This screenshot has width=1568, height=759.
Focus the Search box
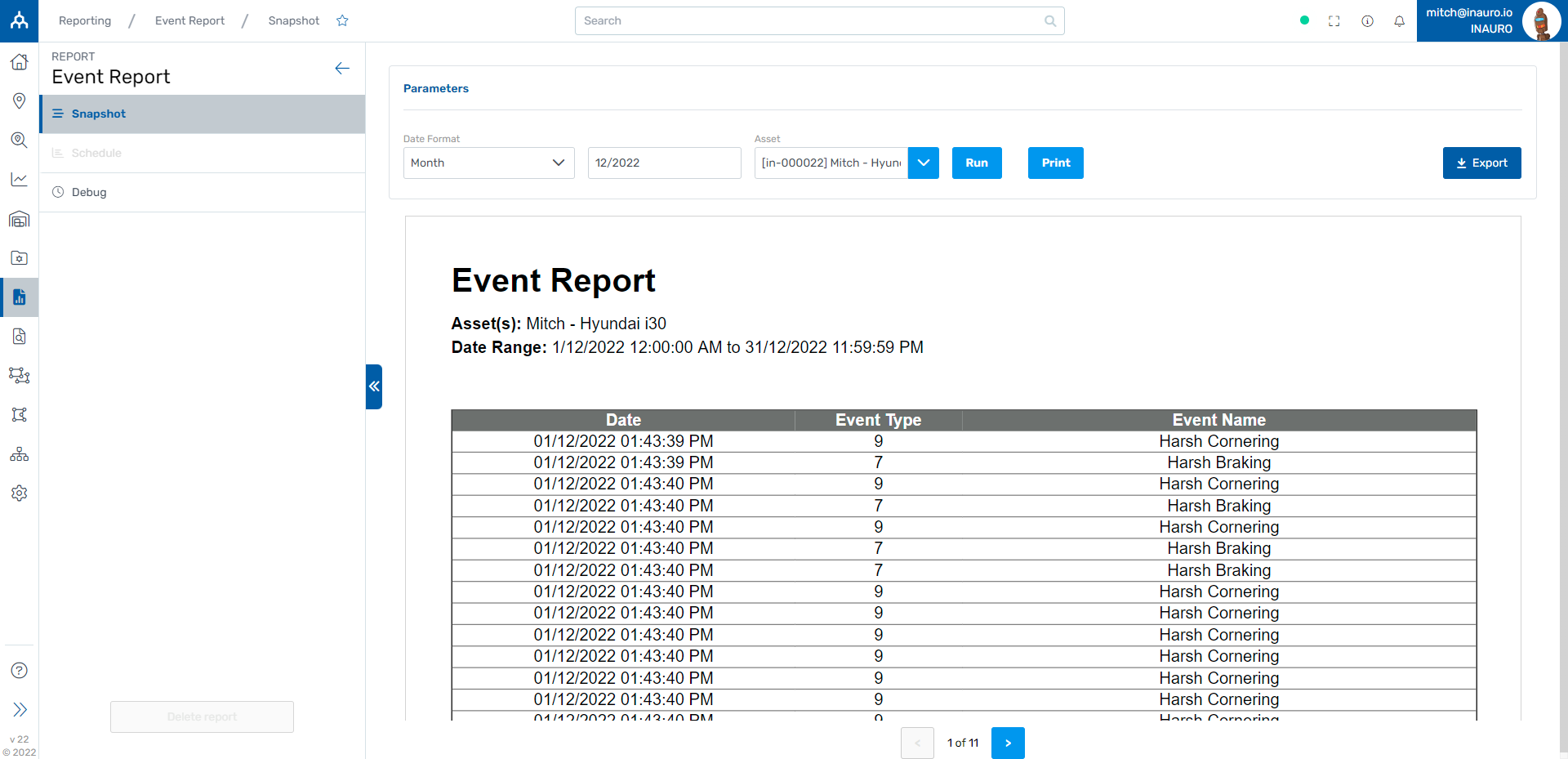tap(819, 21)
